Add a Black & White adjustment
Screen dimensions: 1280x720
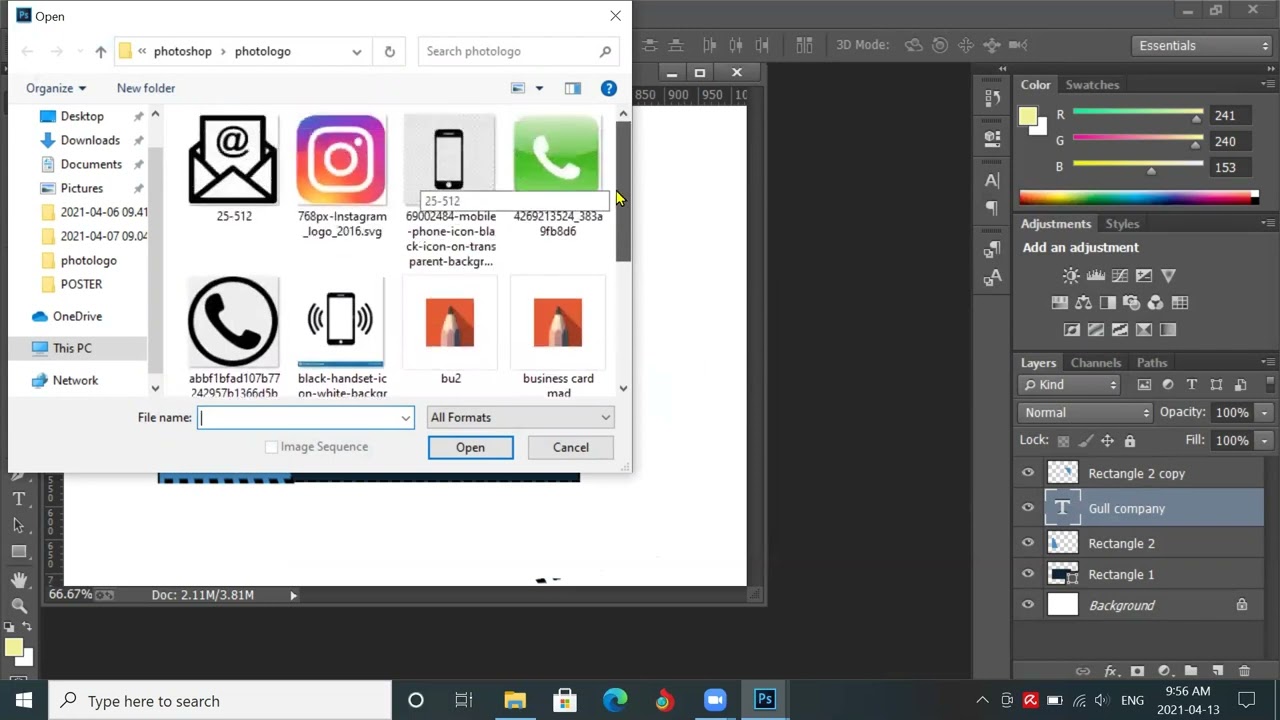pos(1108,303)
